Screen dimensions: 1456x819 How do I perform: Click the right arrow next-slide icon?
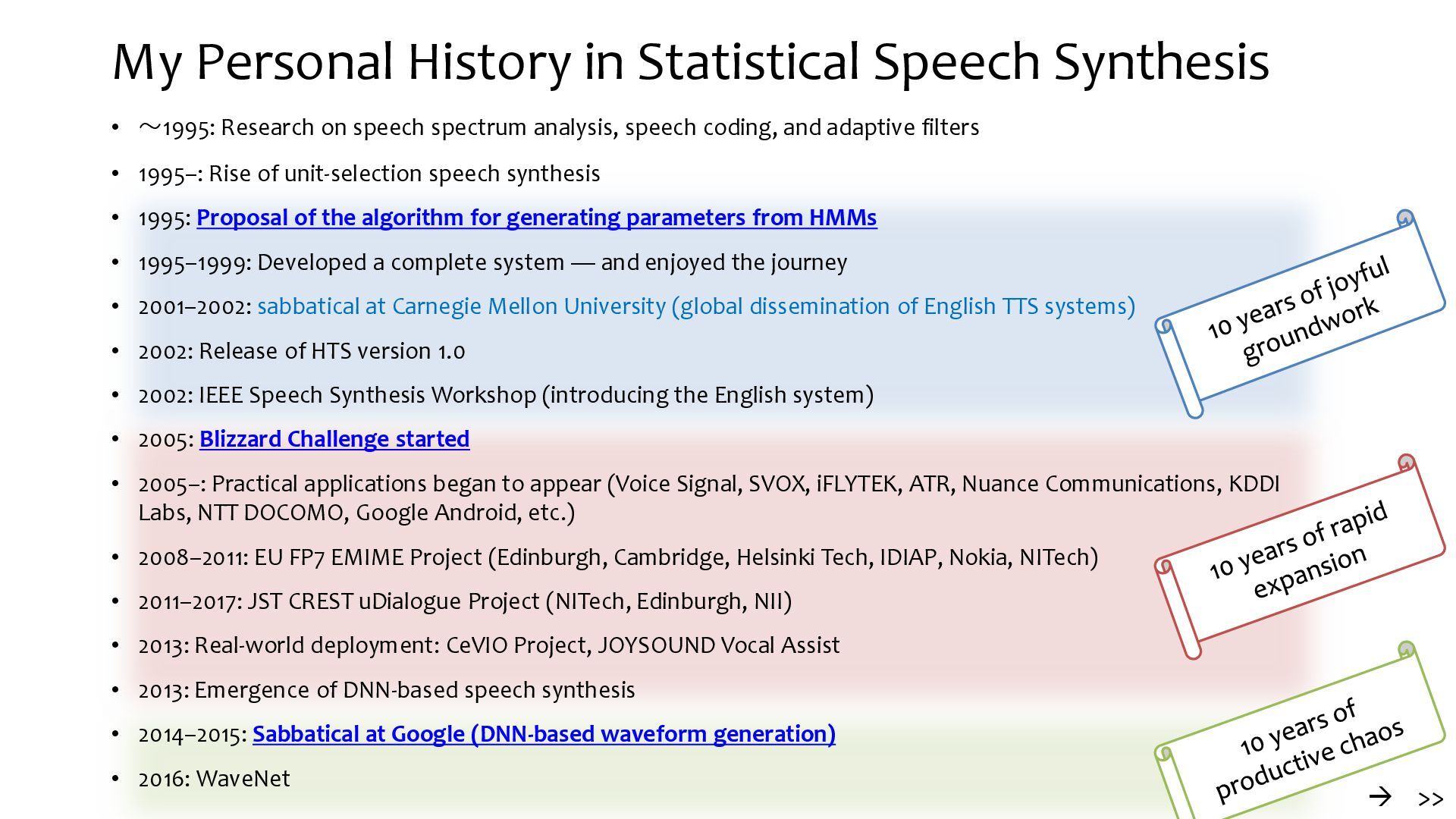pos(1380,796)
